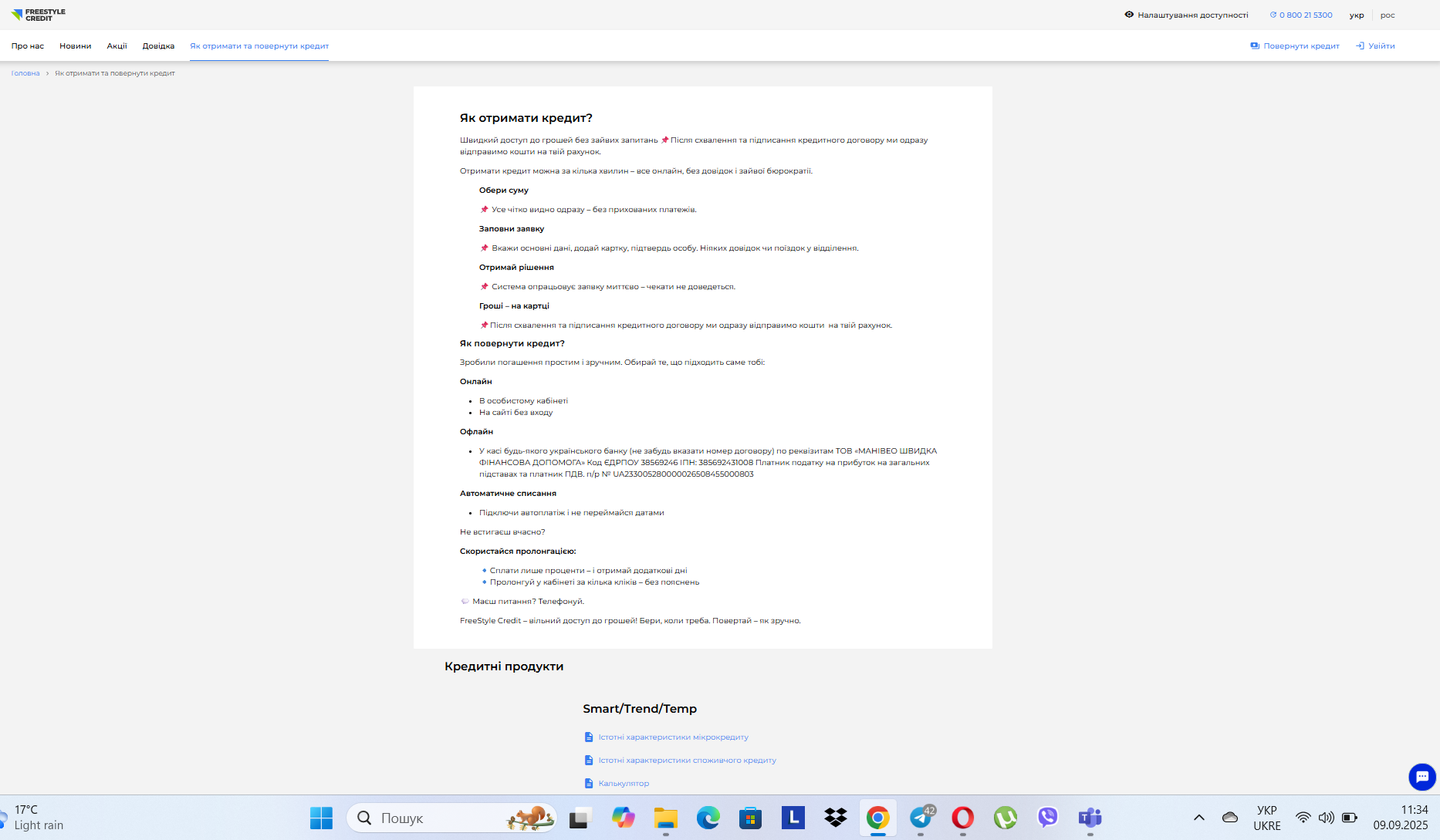Click document icon beside Істотні характеристики мікрокредиту
This screenshot has width=1440, height=840.
589,737
